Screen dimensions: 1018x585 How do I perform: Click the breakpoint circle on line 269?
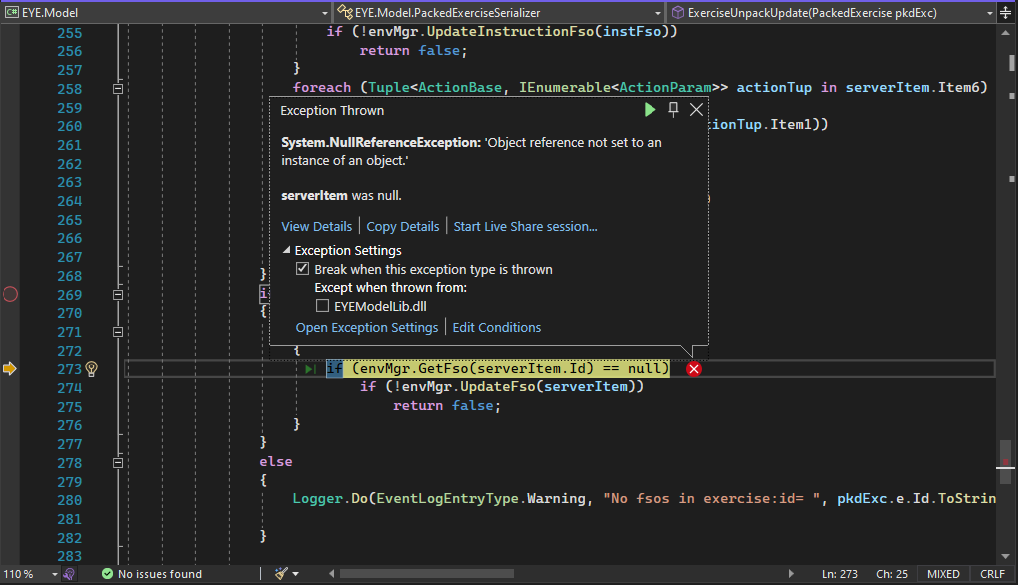coord(11,294)
